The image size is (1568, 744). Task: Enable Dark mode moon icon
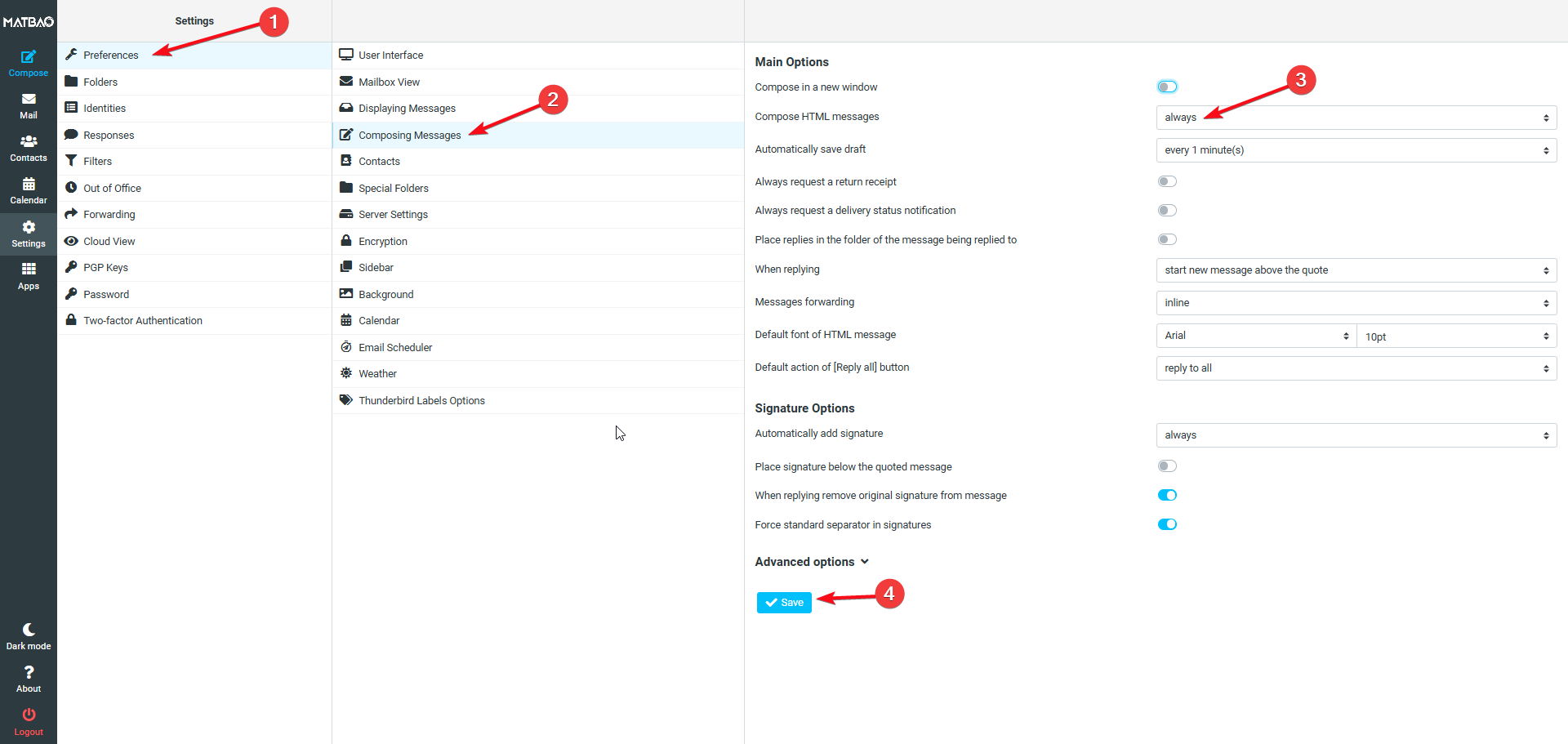point(28,636)
